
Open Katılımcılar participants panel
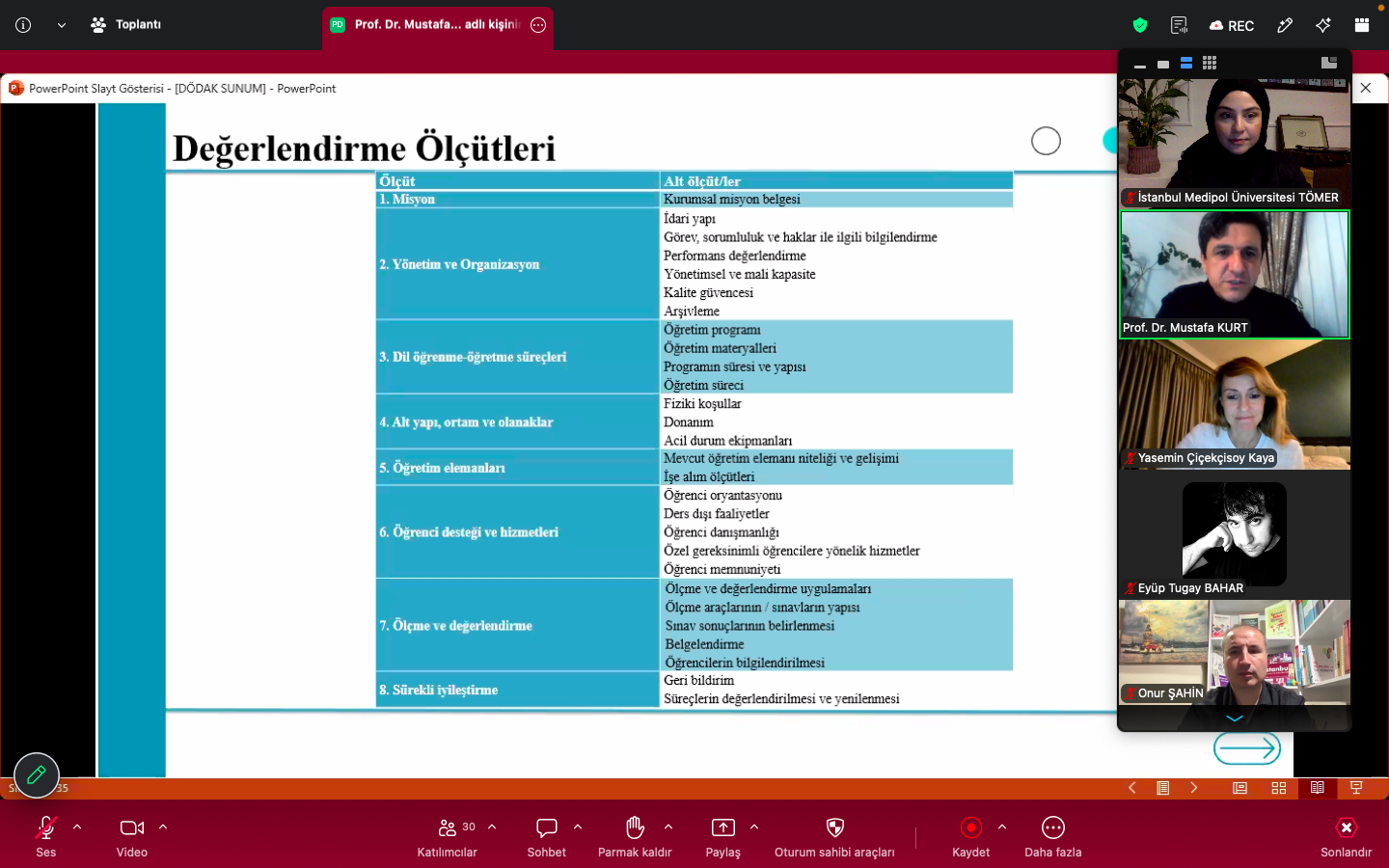(x=448, y=837)
